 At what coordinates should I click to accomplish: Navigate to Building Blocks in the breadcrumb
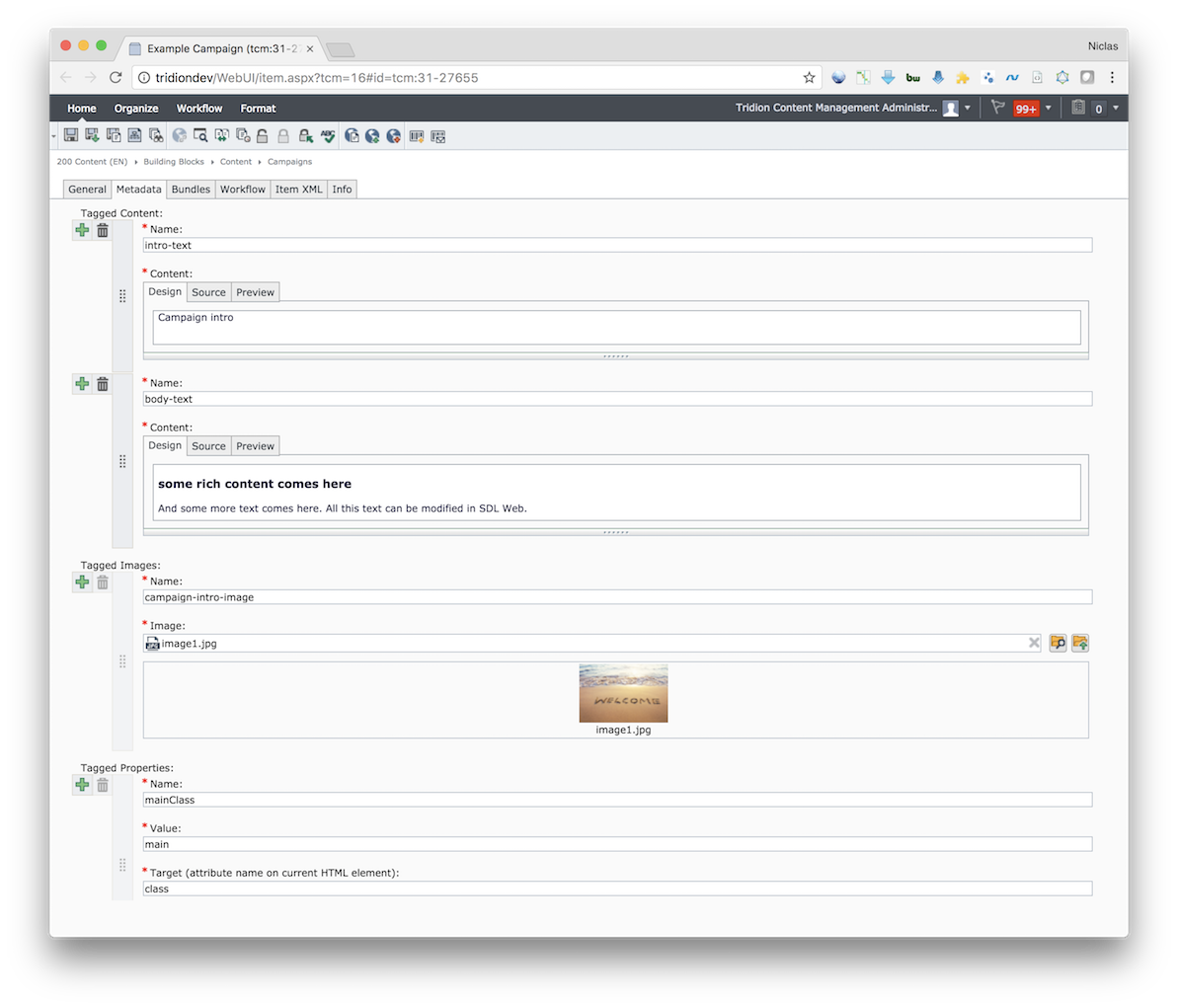(174, 162)
